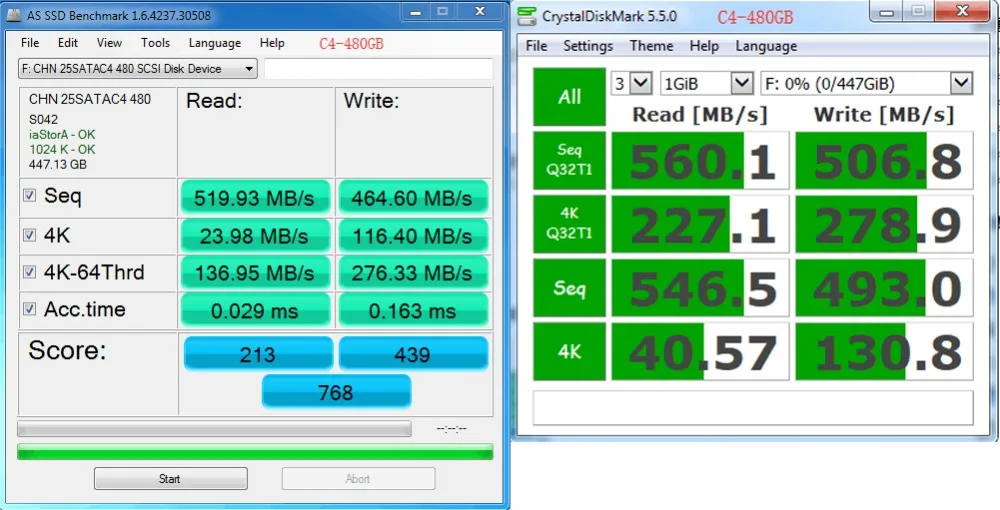
Task: Click the write score 439
Action: (x=413, y=353)
